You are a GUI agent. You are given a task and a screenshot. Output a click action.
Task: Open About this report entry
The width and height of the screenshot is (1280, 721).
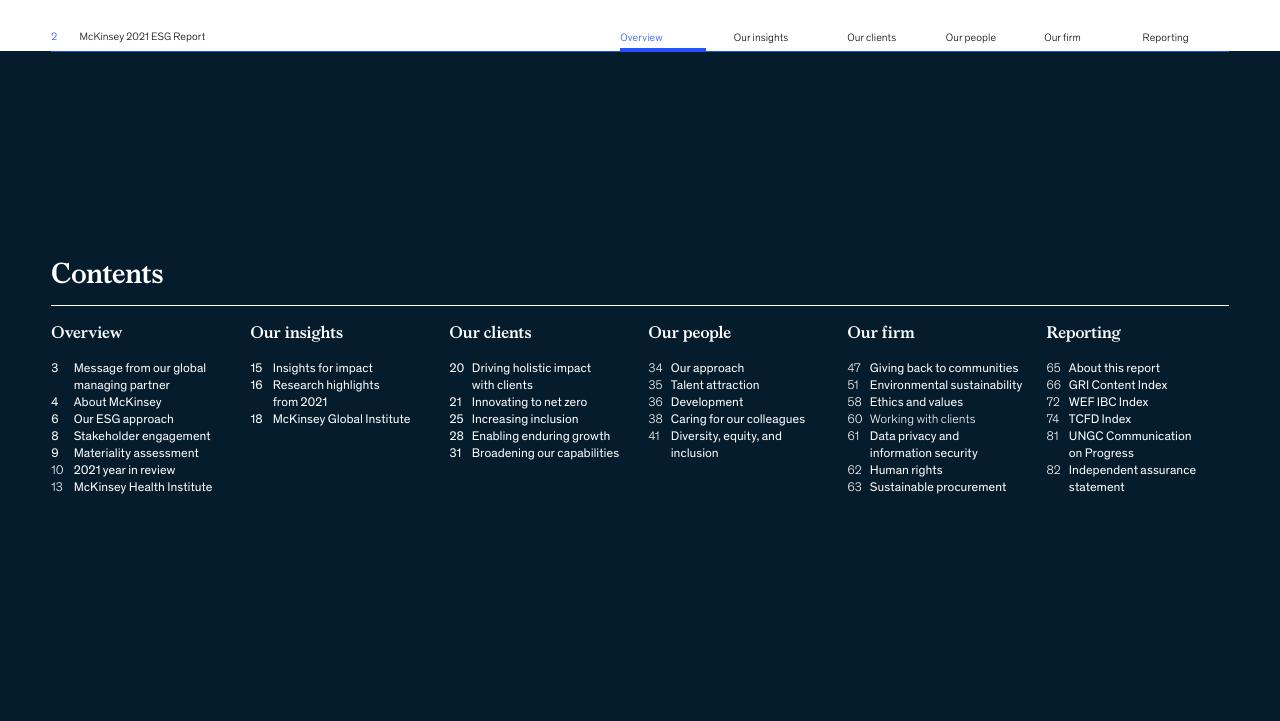click(x=1113, y=368)
